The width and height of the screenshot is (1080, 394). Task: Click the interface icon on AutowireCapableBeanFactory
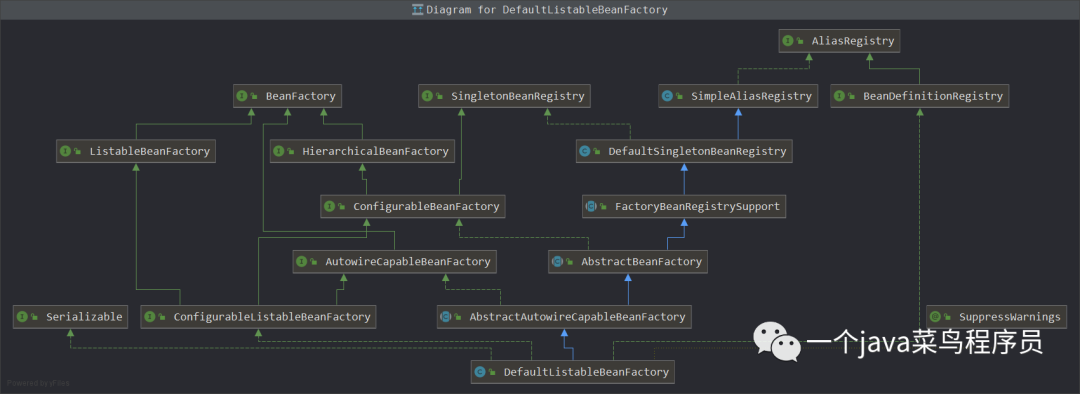pyautogui.click(x=302, y=262)
